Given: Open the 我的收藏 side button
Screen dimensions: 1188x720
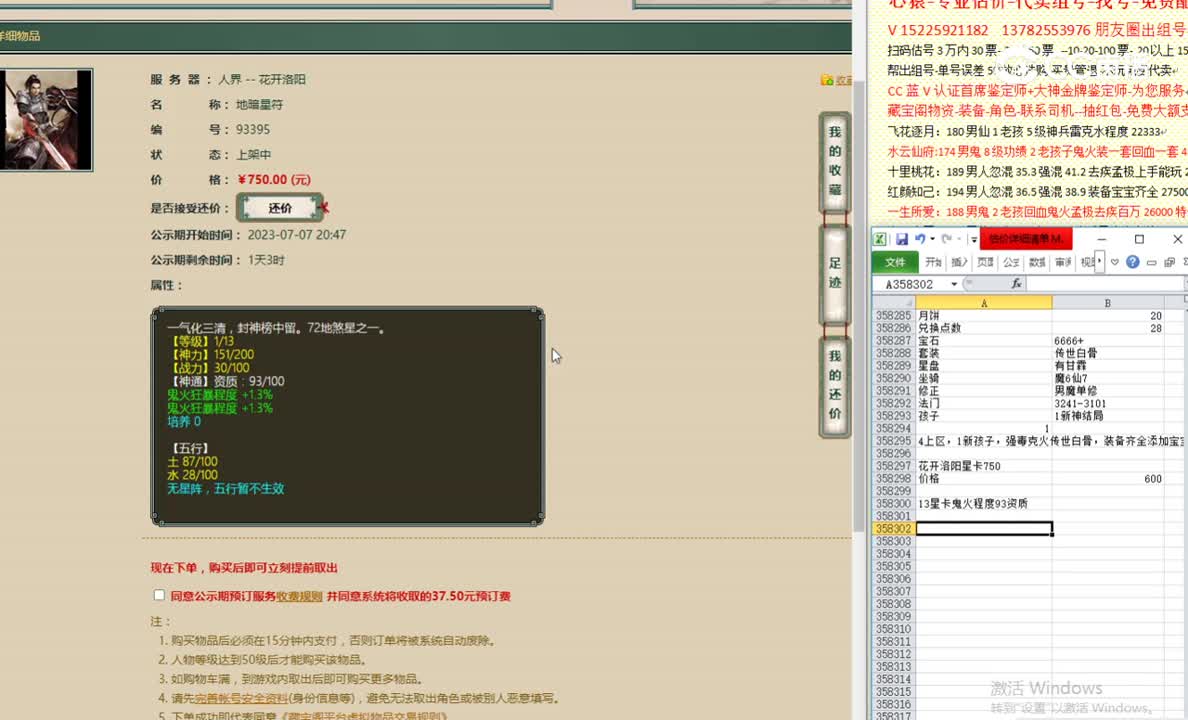Looking at the screenshot, I should [834, 160].
